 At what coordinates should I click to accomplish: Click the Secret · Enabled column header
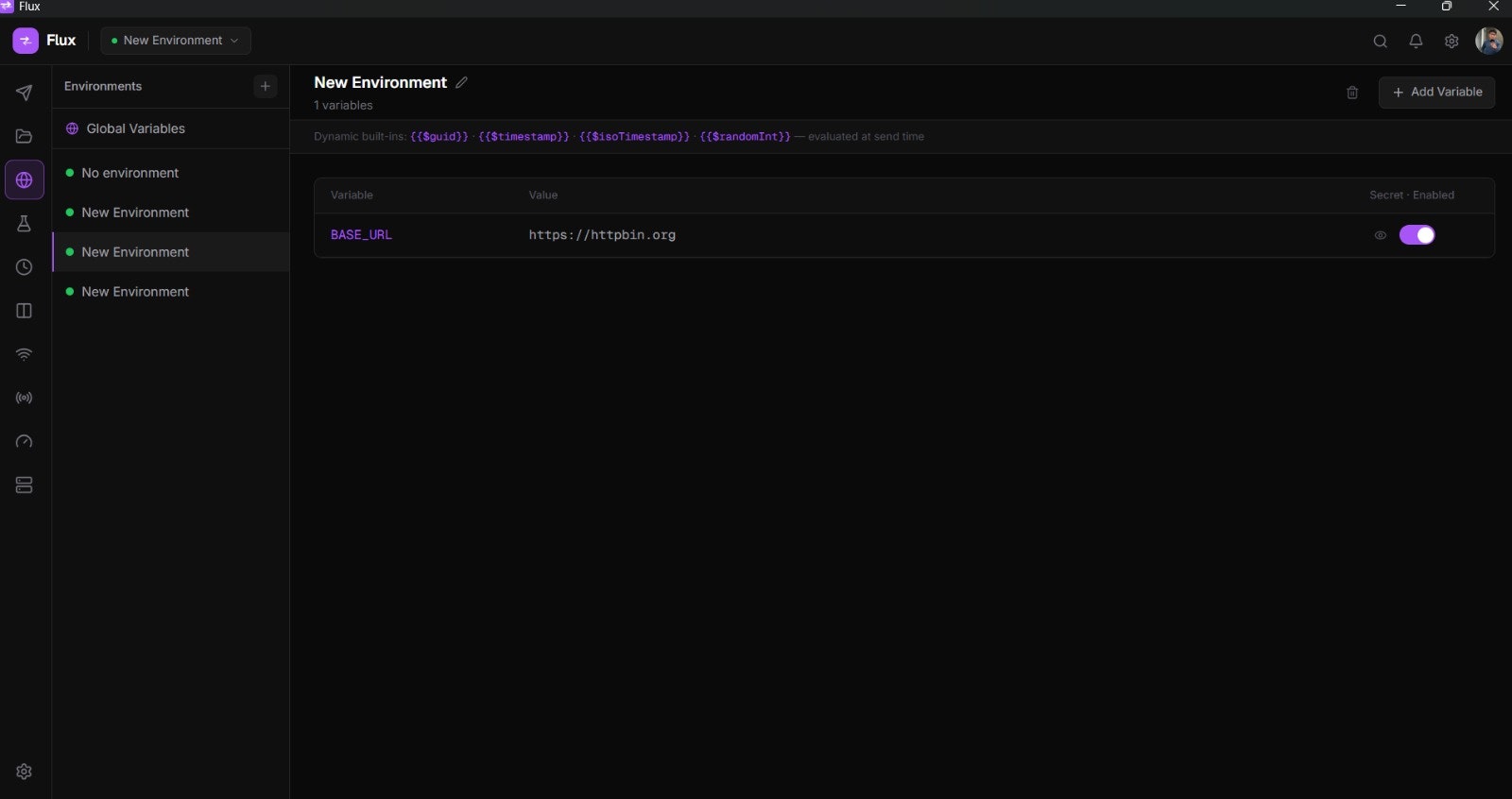tap(1412, 195)
